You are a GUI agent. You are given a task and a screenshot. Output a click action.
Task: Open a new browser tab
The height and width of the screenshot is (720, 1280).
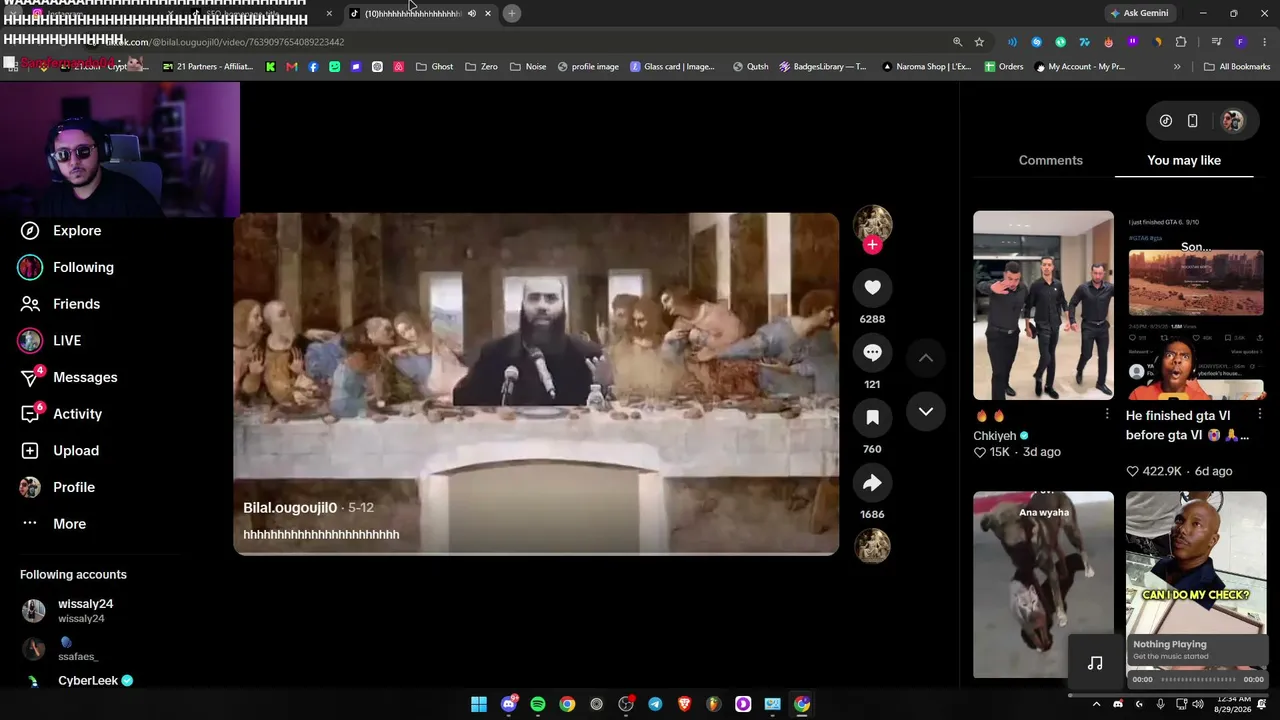(x=511, y=13)
